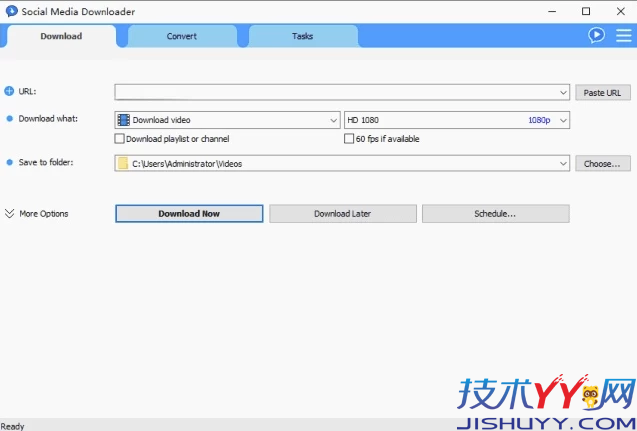Click the Paste URL button
Screen dimensions: 637x431
point(602,93)
